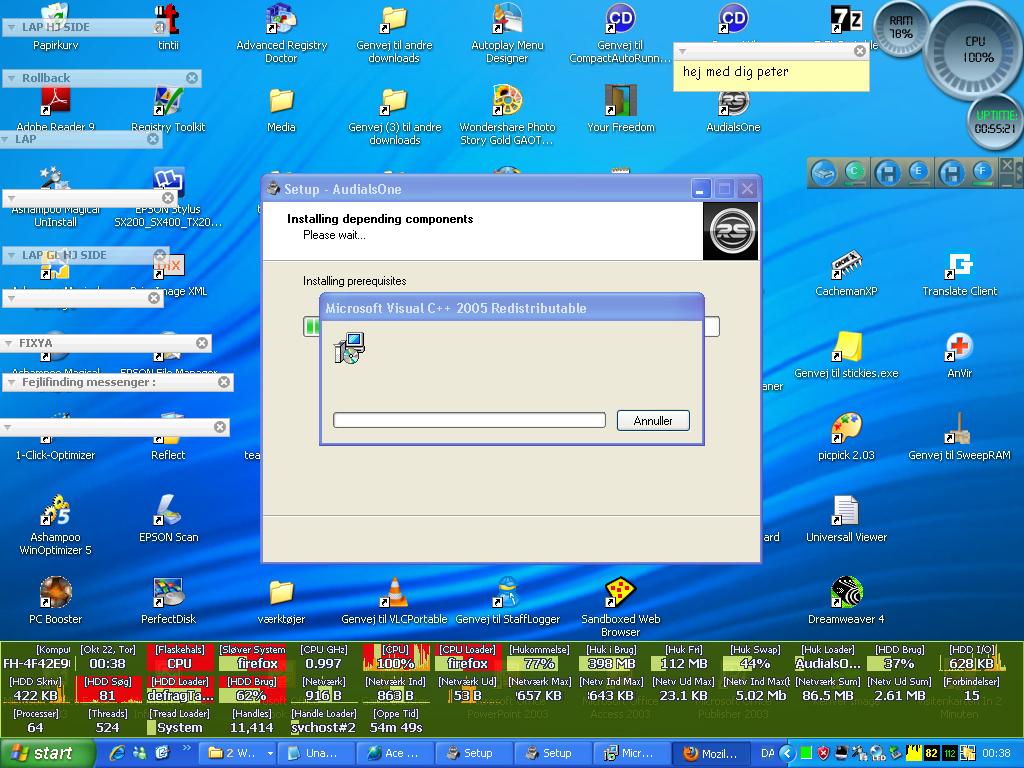Switch to the Mozilla Firefox taskbar button
1024x768 pixels.
coord(711,753)
